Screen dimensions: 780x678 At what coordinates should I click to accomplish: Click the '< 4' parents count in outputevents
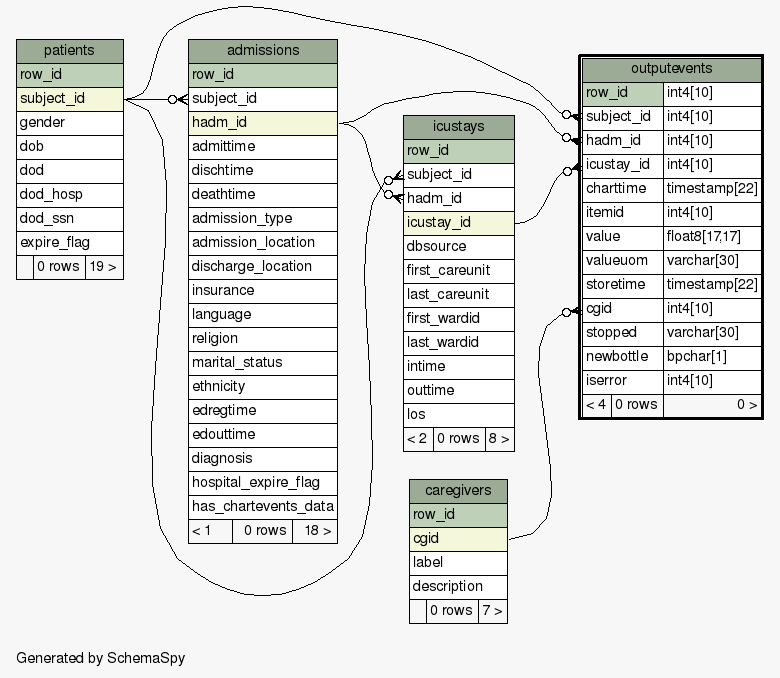(x=596, y=405)
